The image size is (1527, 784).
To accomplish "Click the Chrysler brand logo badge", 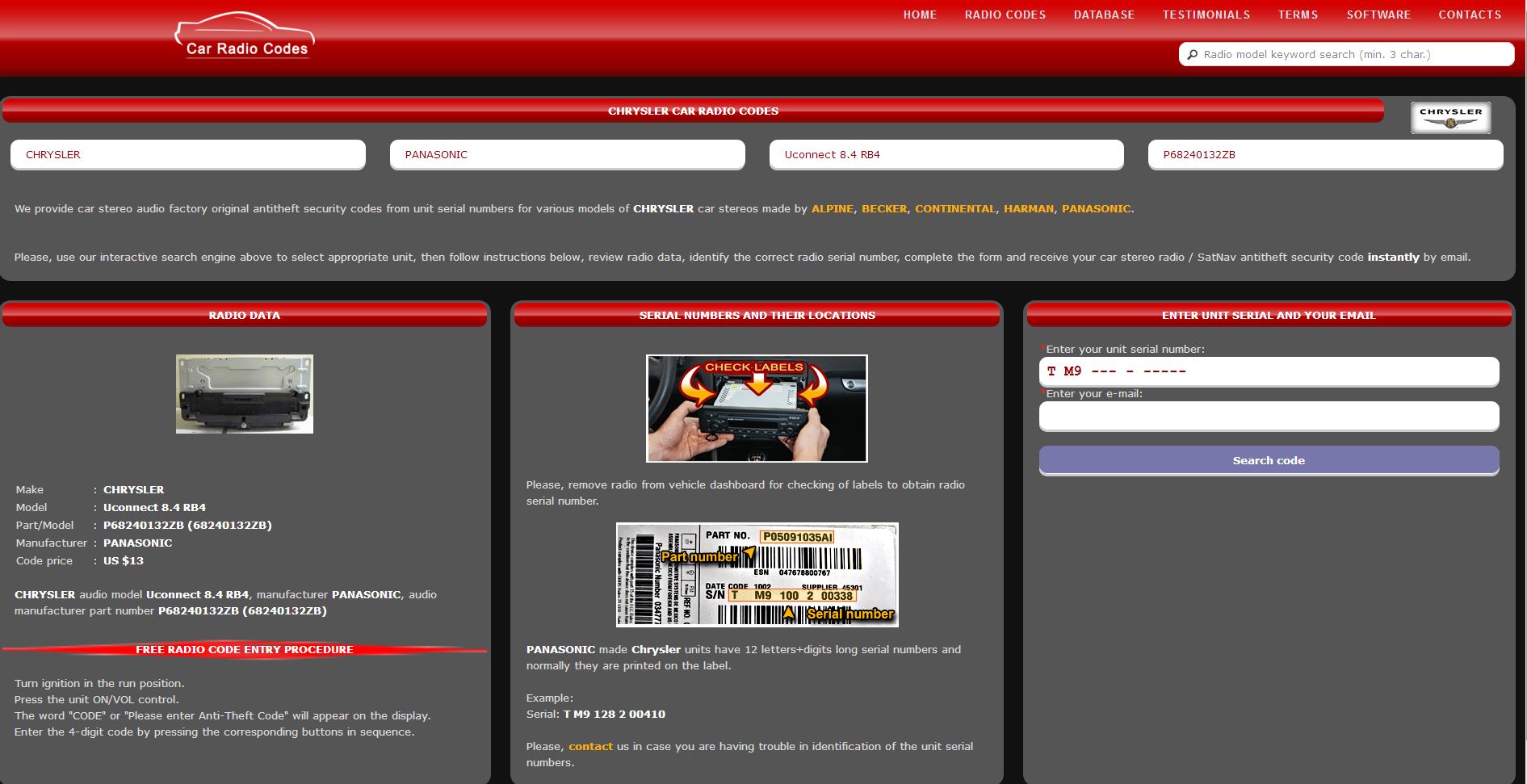I will point(1450,117).
